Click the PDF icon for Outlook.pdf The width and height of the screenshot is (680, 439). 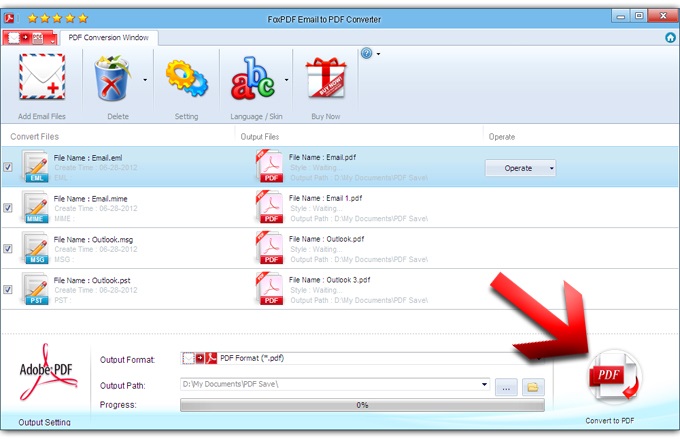269,248
